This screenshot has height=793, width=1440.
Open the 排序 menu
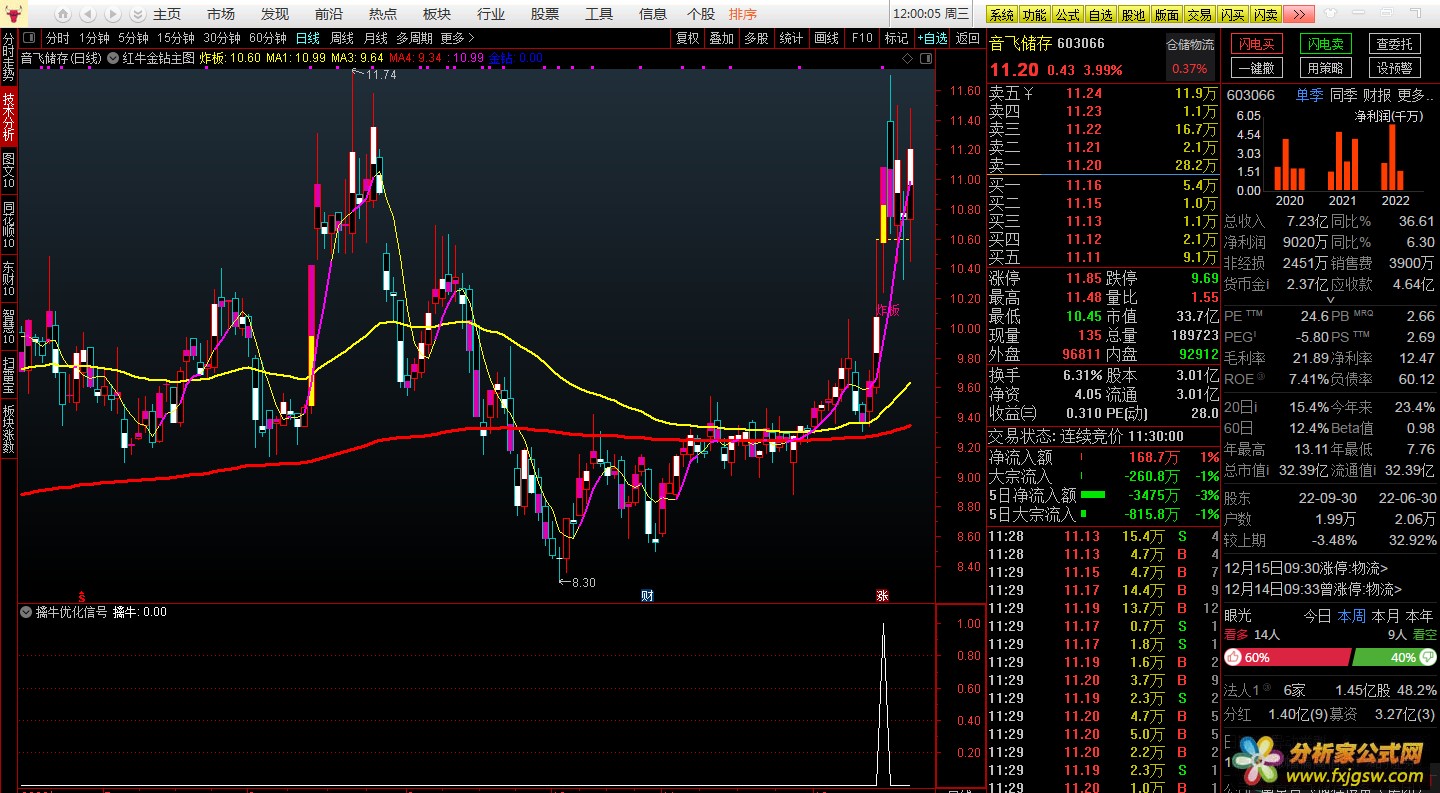click(x=743, y=14)
